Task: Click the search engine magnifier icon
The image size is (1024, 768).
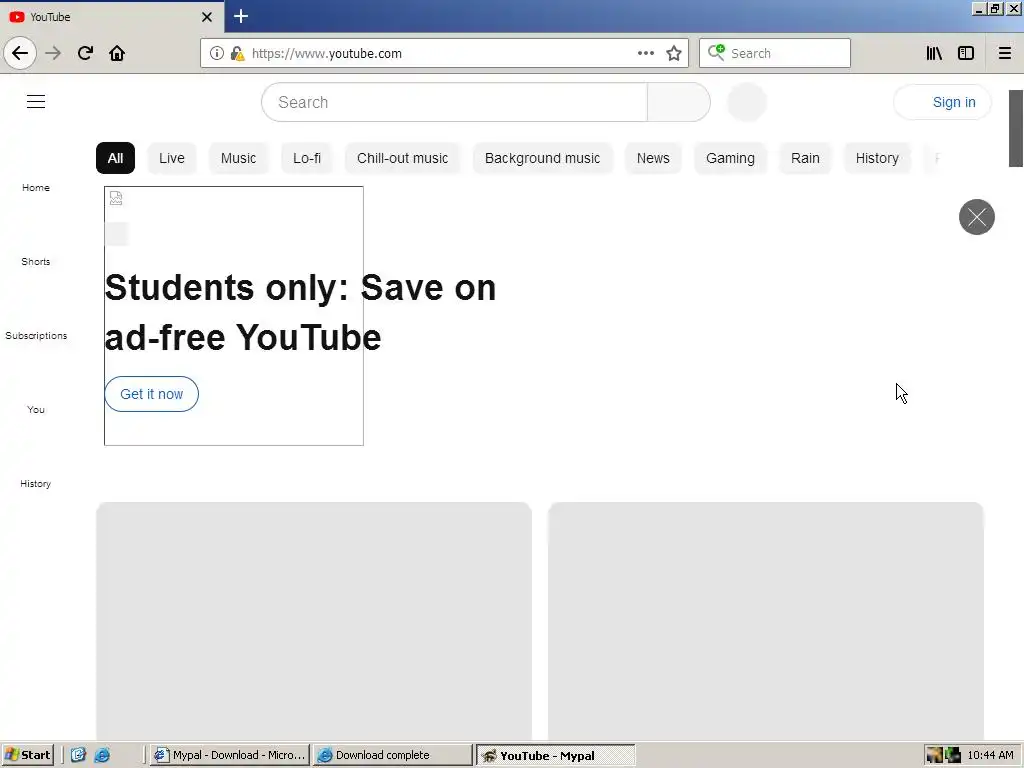Action: pos(716,52)
